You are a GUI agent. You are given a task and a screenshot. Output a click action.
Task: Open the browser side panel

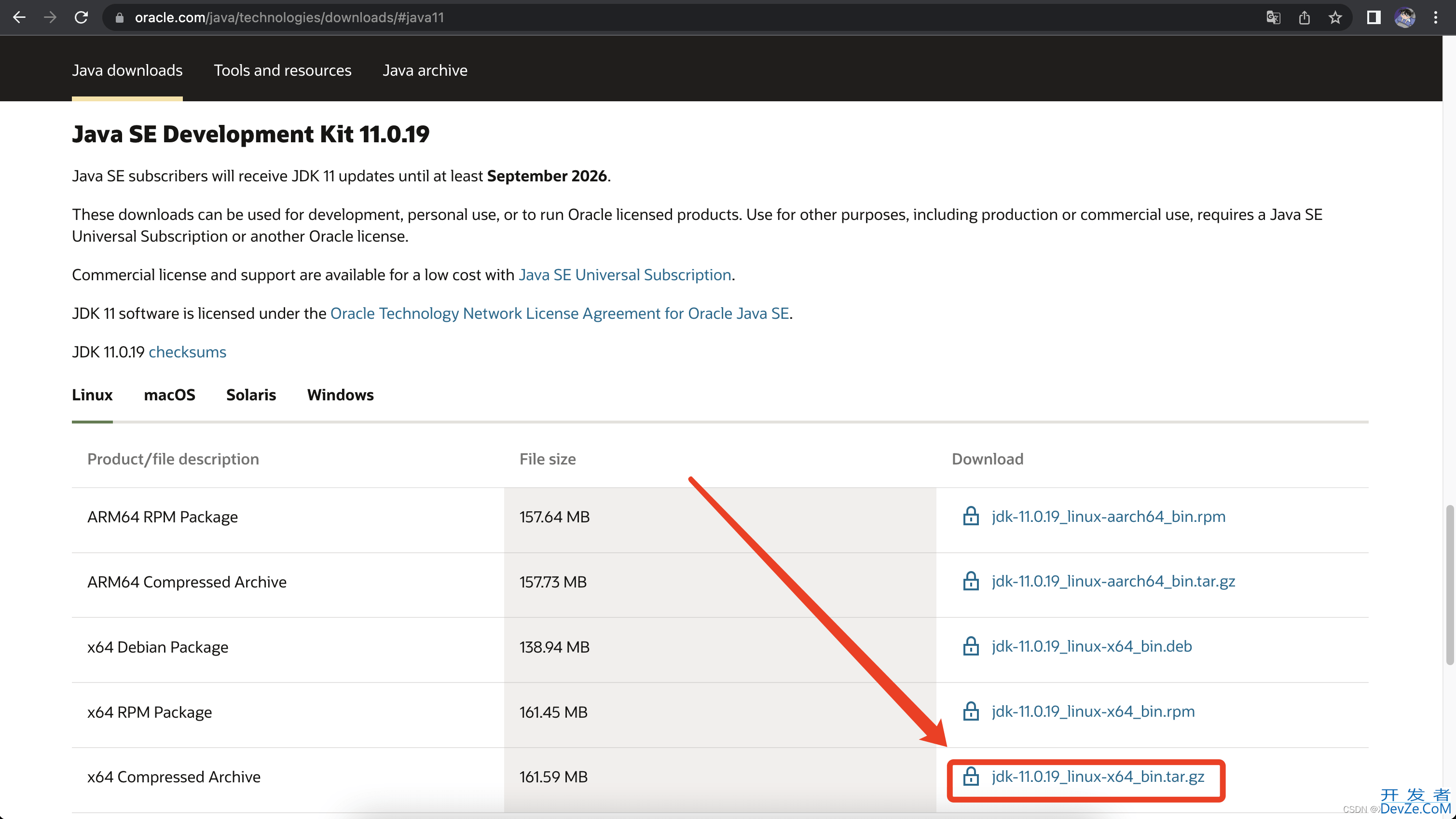point(1374,18)
